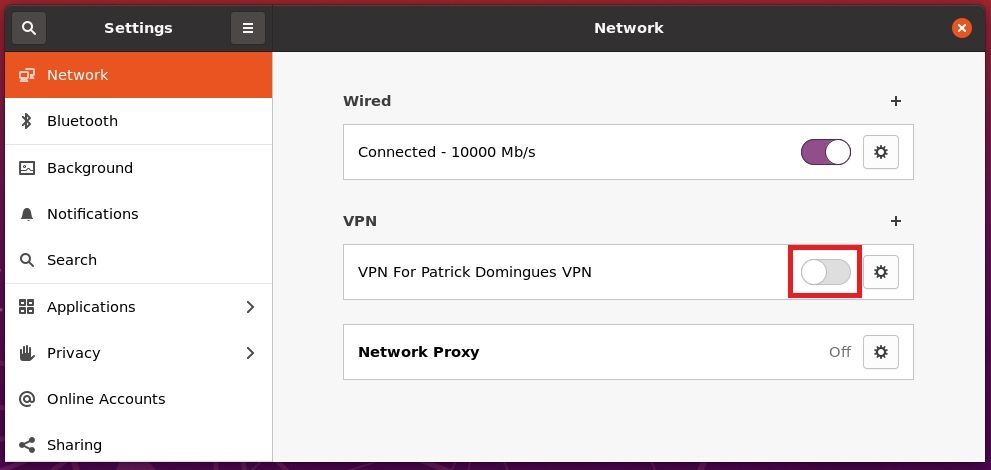Open the Sharing settings panel

tap(138, 445)
